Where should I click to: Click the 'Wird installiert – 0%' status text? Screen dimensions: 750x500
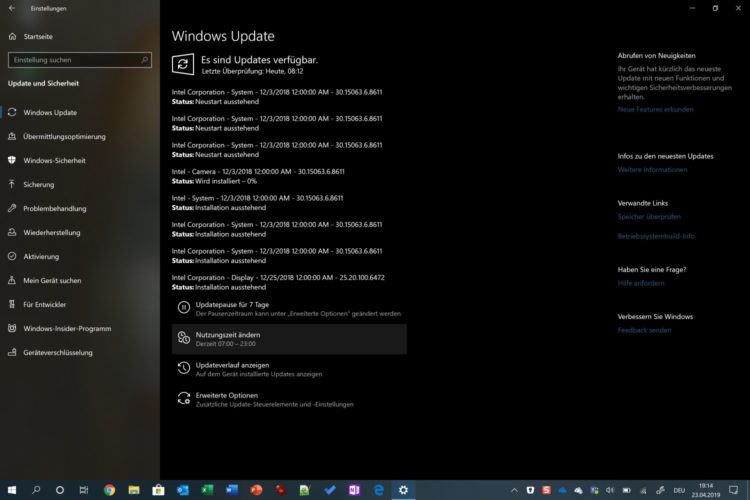point(226,181)
